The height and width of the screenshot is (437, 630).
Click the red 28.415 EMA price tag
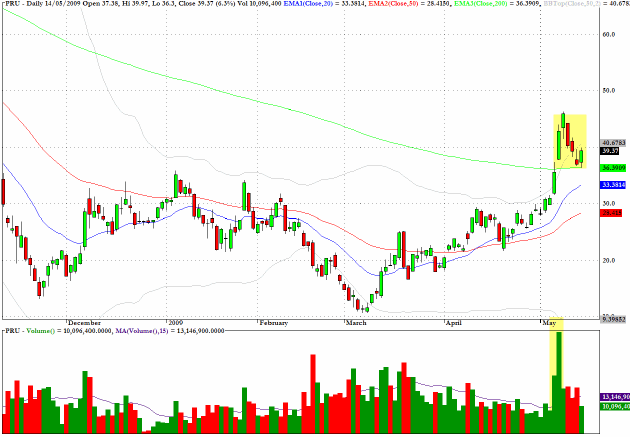[x=611, y=212]
